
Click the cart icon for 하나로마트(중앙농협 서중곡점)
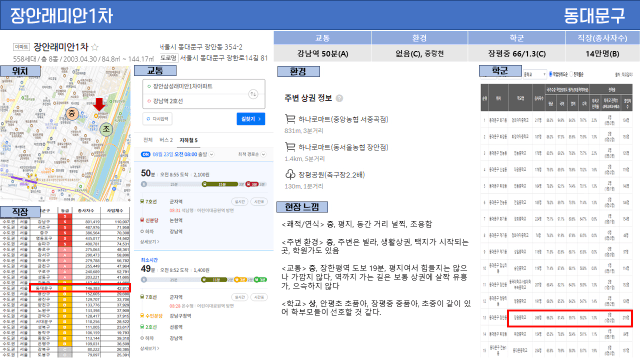(x=290, y=119)
